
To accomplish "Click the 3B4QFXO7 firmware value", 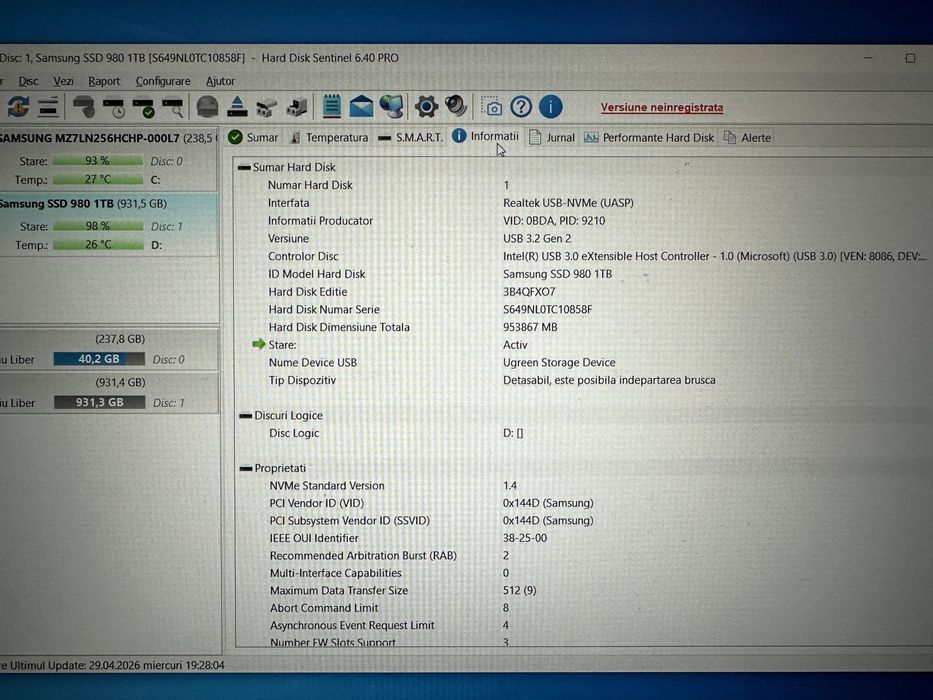I will pos(529,292).
